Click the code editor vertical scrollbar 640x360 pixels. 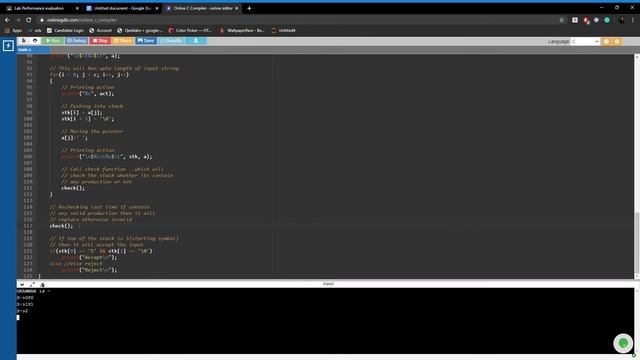tap(637, 167)
